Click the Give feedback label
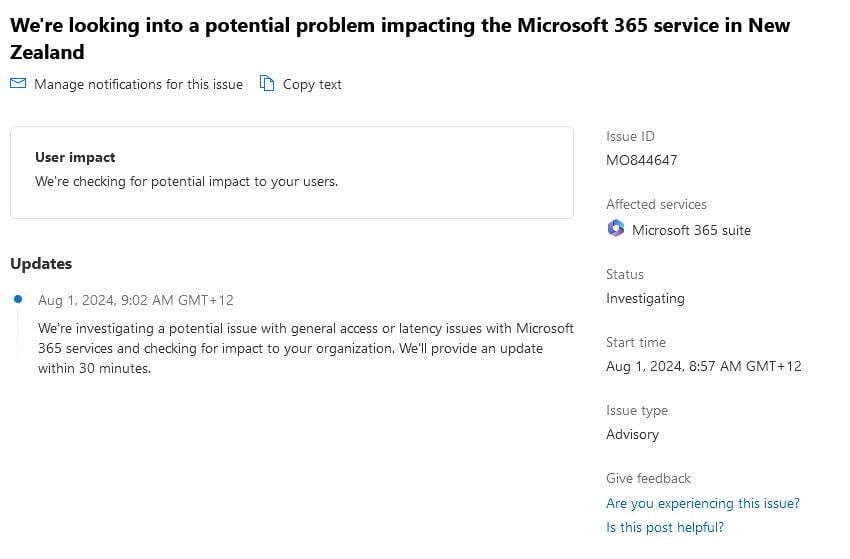 pos(648,478)
